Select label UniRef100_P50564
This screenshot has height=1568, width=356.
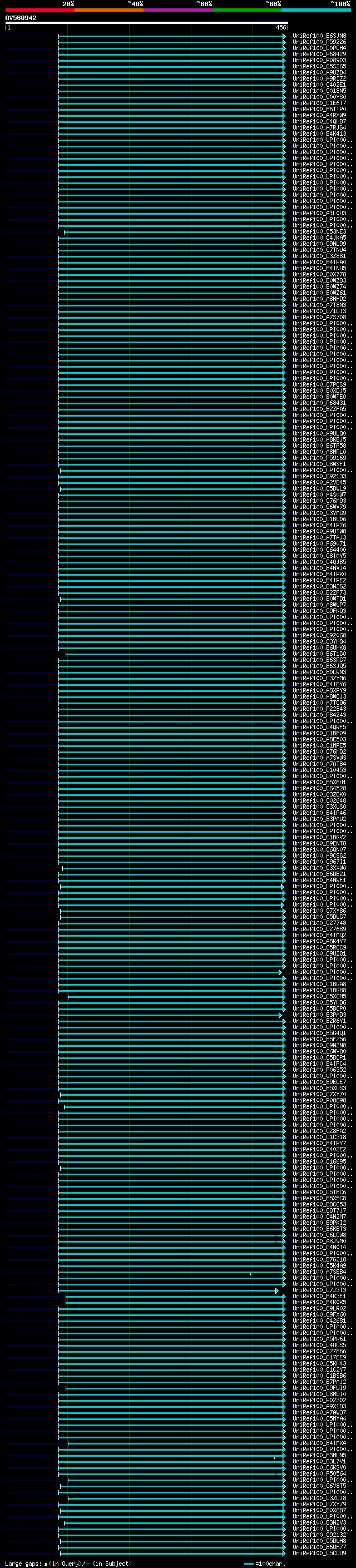click(319, 1473)
